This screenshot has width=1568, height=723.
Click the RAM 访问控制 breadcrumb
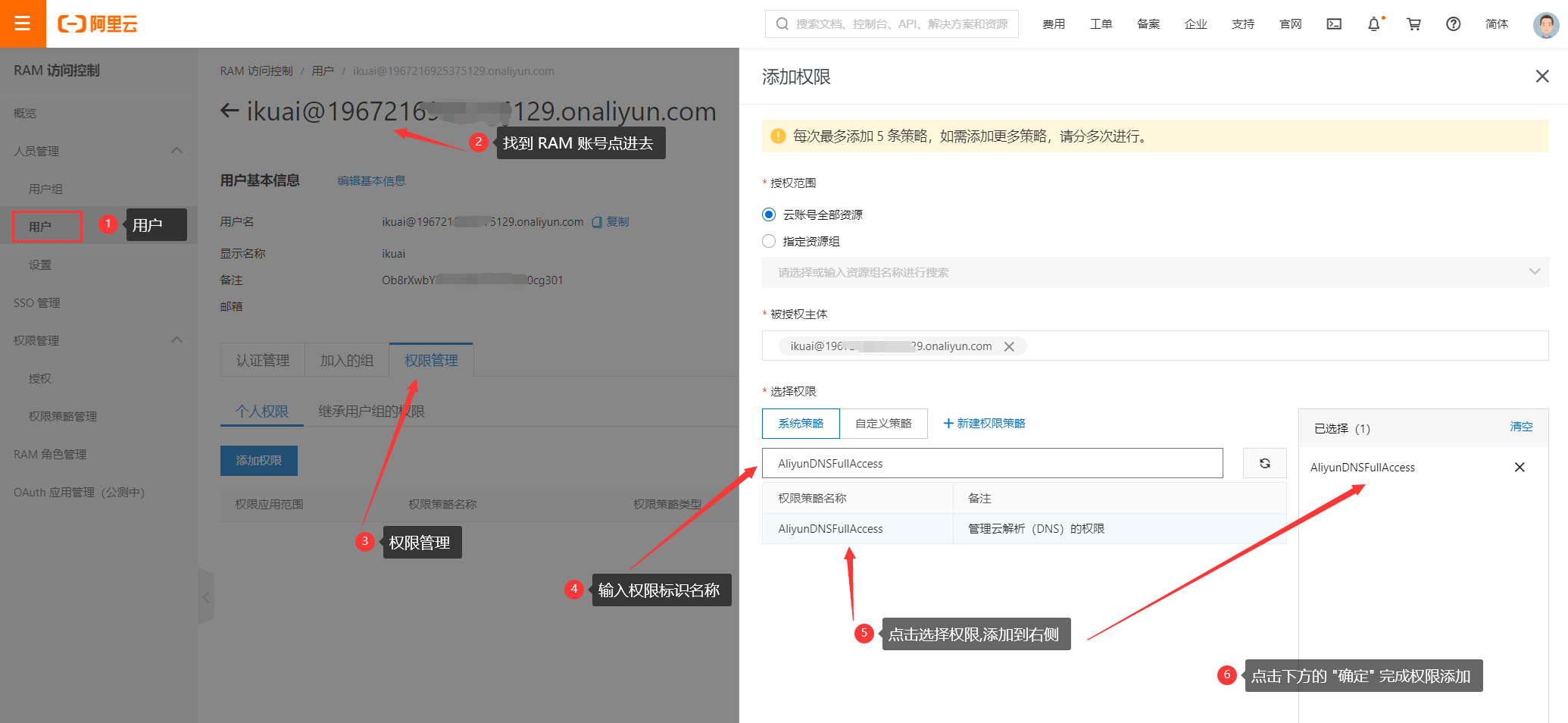tap(256, 71)
